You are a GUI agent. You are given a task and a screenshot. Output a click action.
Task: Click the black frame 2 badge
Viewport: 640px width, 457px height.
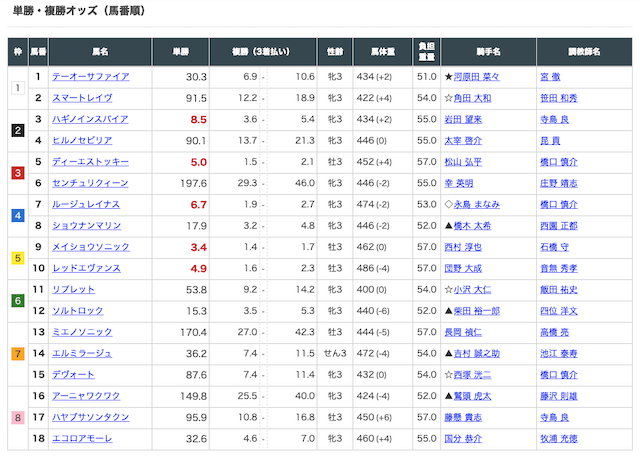coord(16,130)
